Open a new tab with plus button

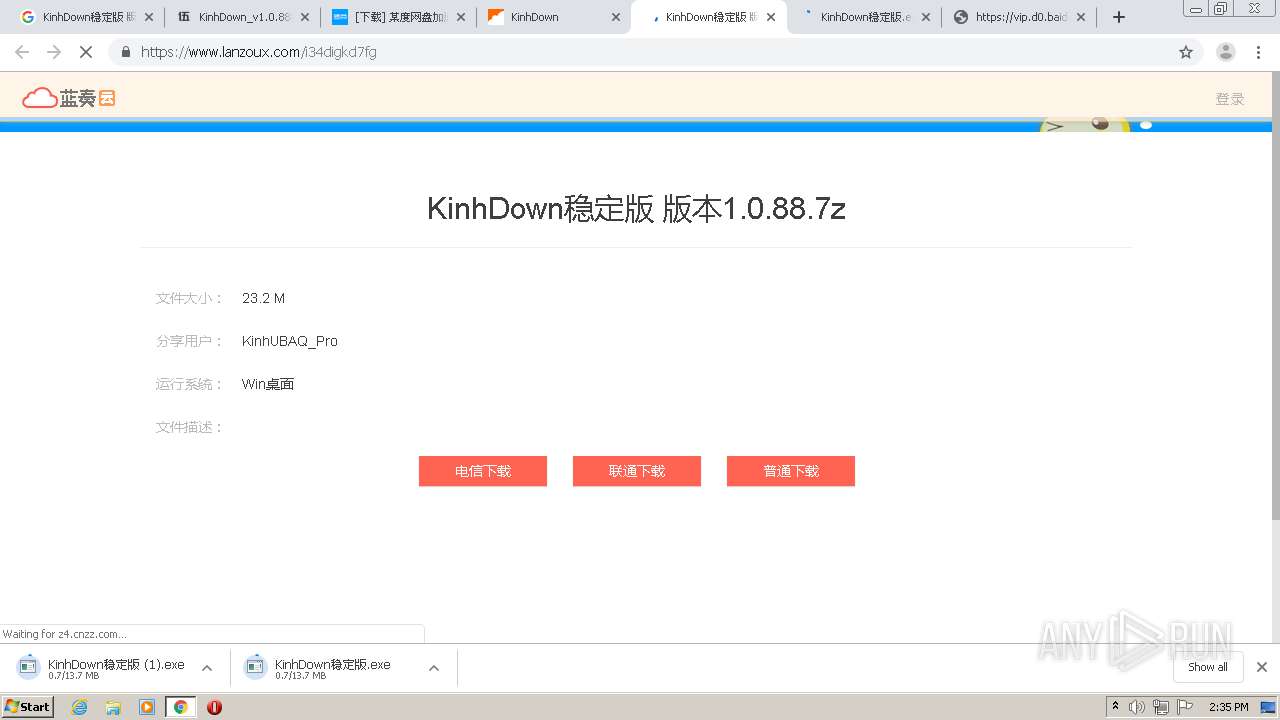tap(1119, 17)
